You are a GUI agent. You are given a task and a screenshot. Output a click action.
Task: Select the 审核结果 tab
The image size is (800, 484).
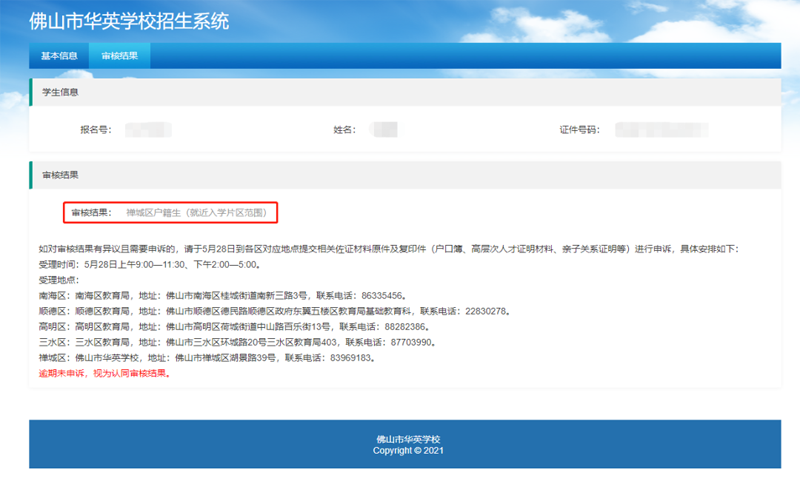coord(119,56)
